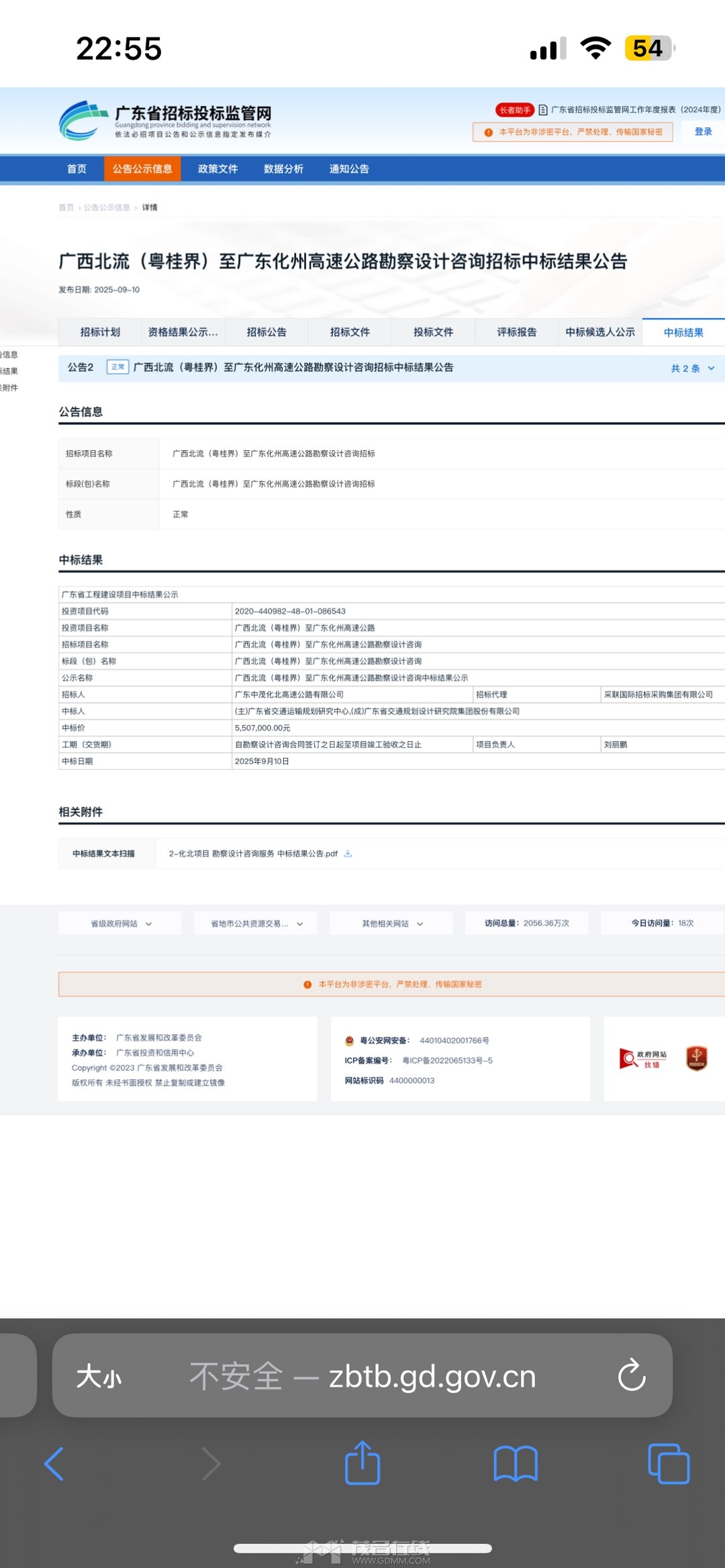
Task: Expand the 共 2 条 announcement list
Action: coord(692,368)
